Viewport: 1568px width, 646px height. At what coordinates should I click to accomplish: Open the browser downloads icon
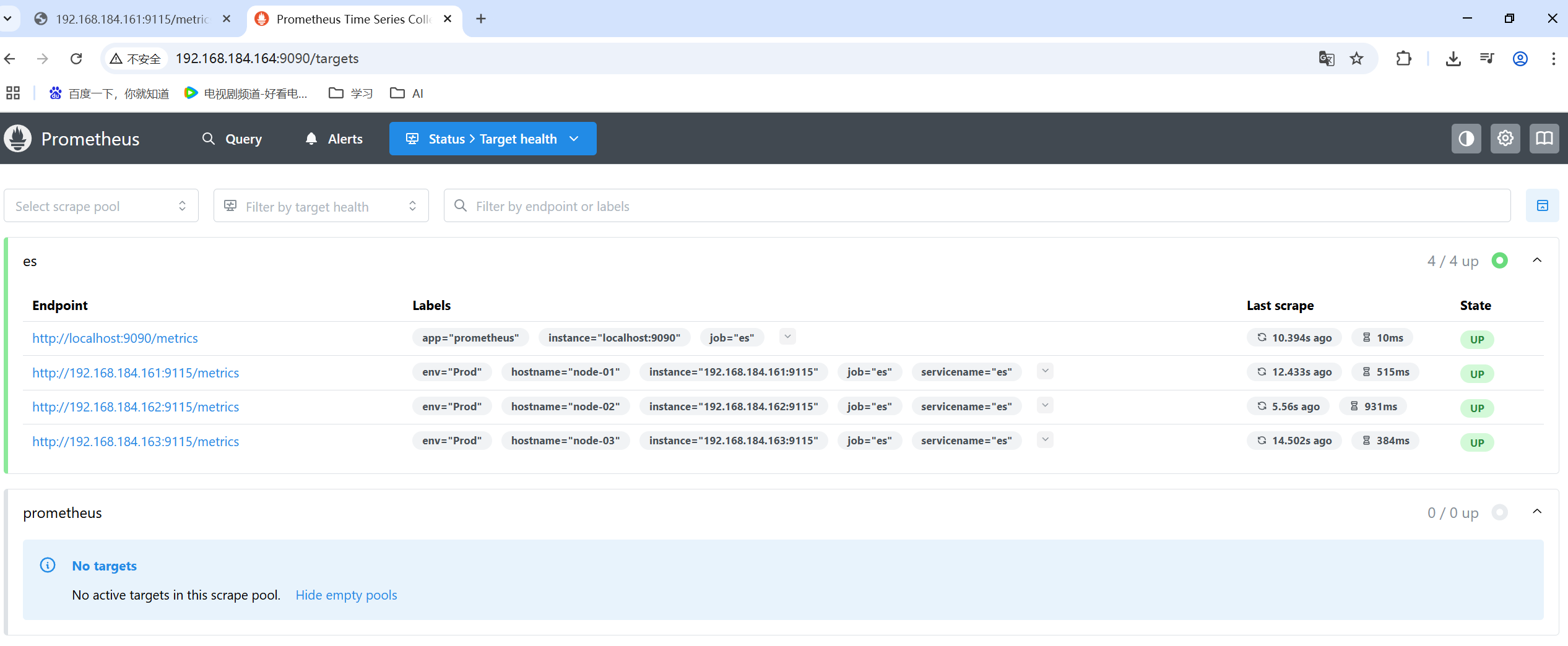1453,58
